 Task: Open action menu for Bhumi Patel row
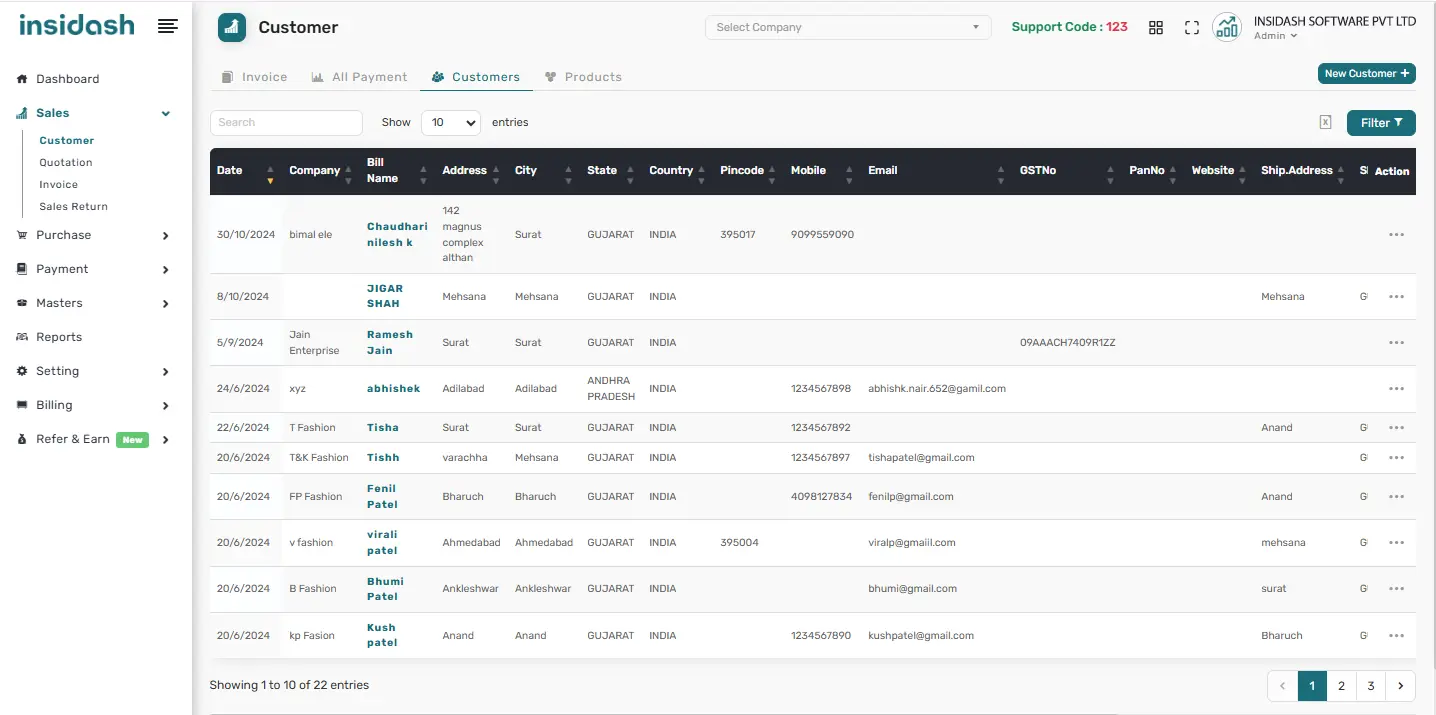[1397, 589]
